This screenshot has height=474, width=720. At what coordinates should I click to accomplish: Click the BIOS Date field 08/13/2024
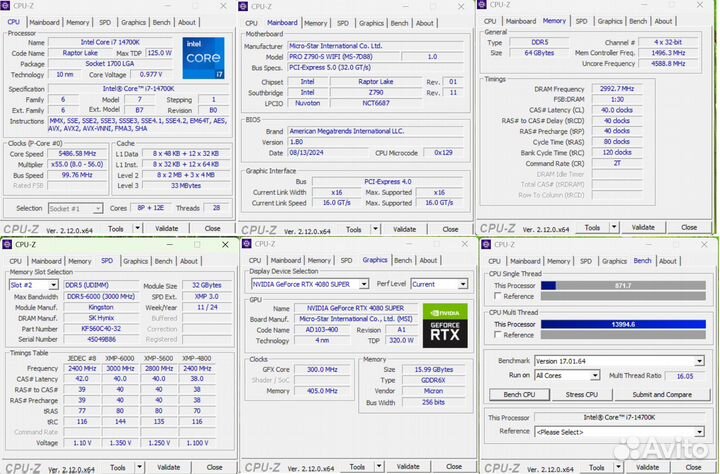point(328,153)
